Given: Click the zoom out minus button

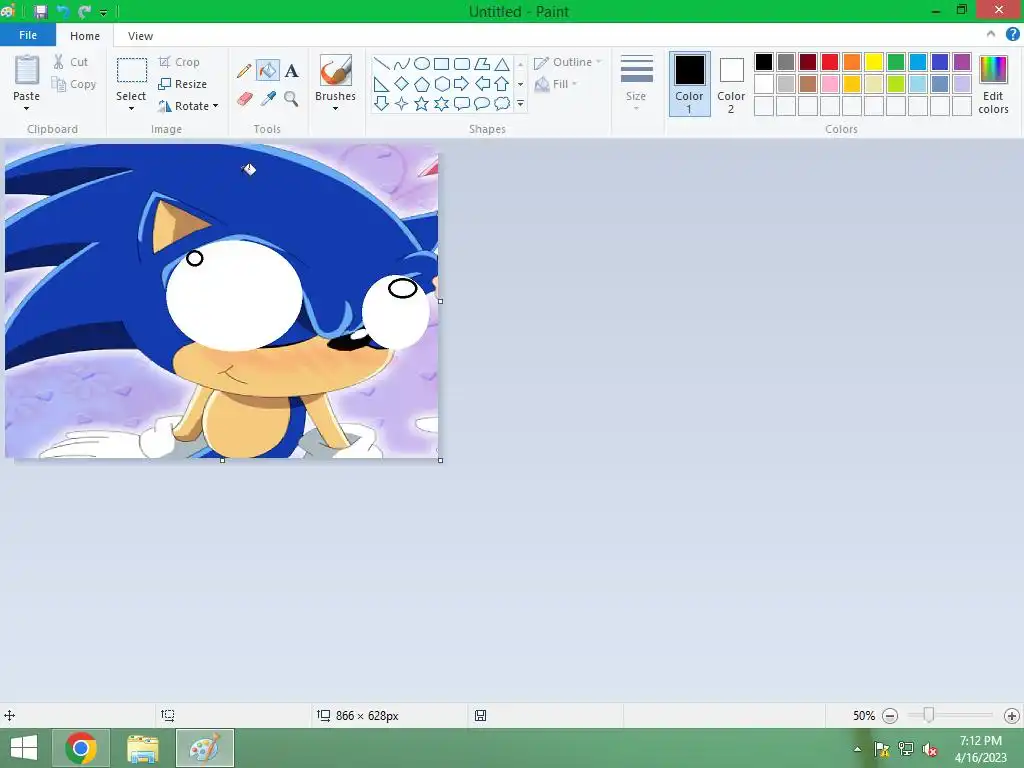Looking at the screenshot, I should (x=889, y=716).
